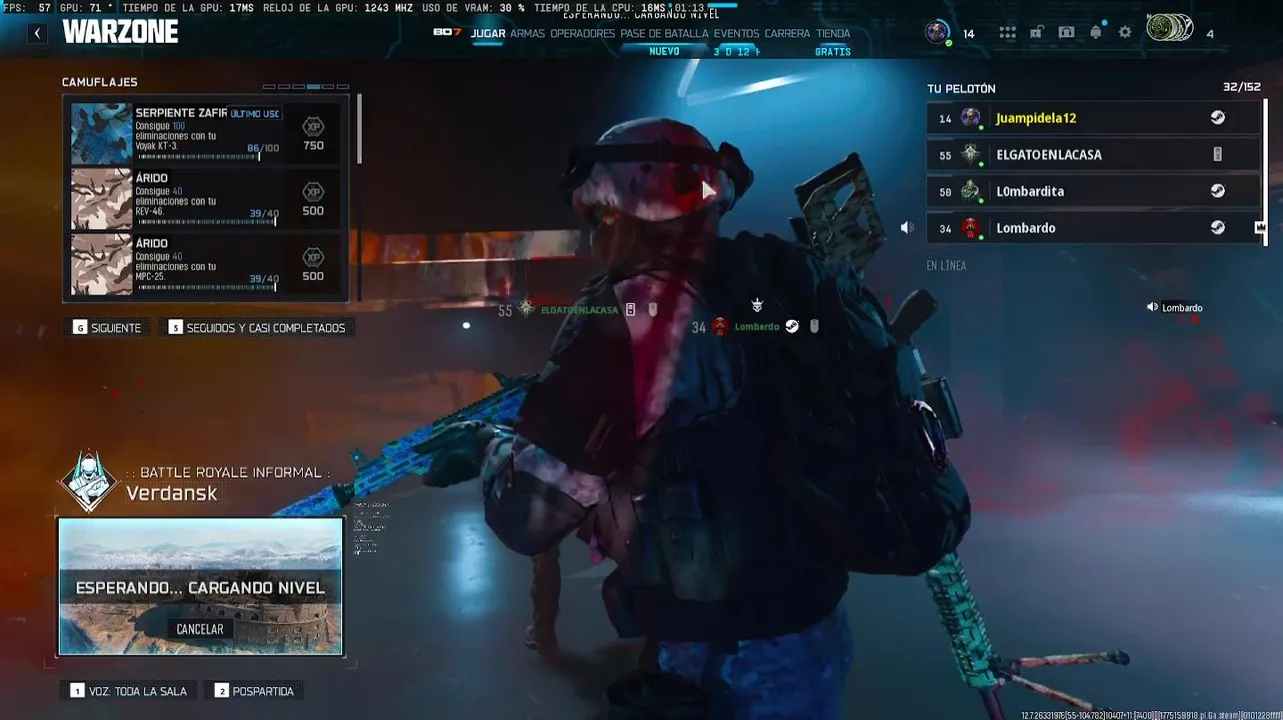
Task: Click TU PELOTÓN header
Action: click(x=961, y=89)
